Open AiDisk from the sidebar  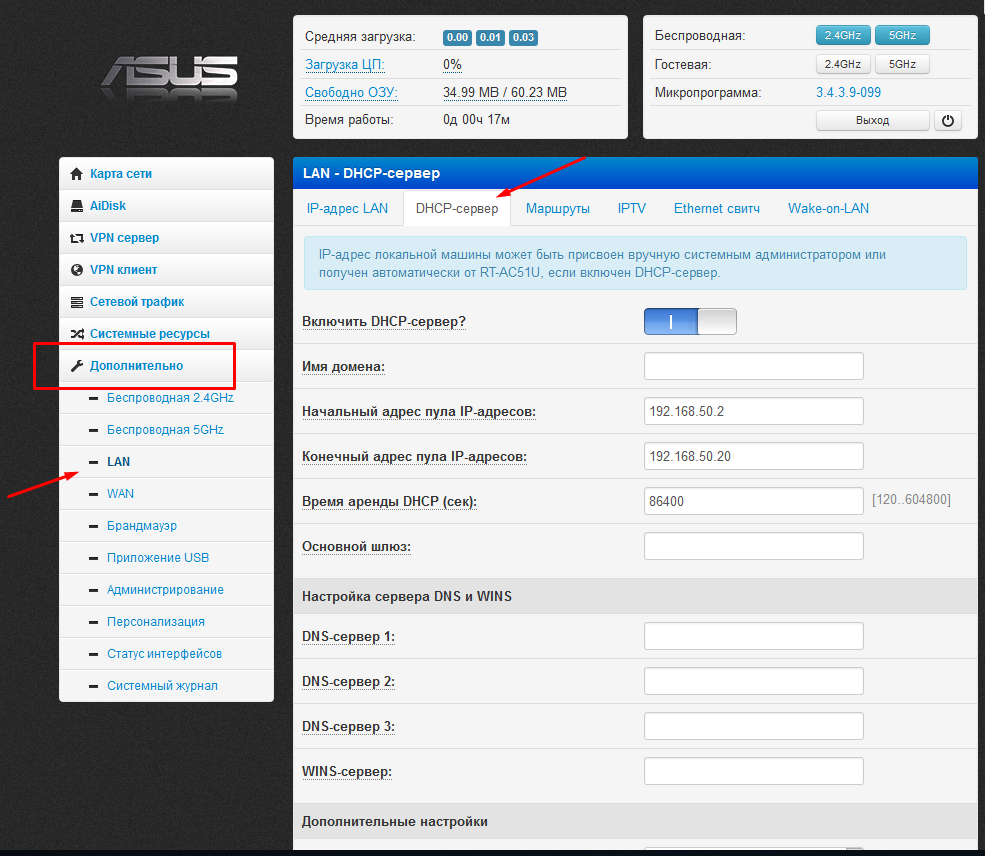[x=108, y=206]
